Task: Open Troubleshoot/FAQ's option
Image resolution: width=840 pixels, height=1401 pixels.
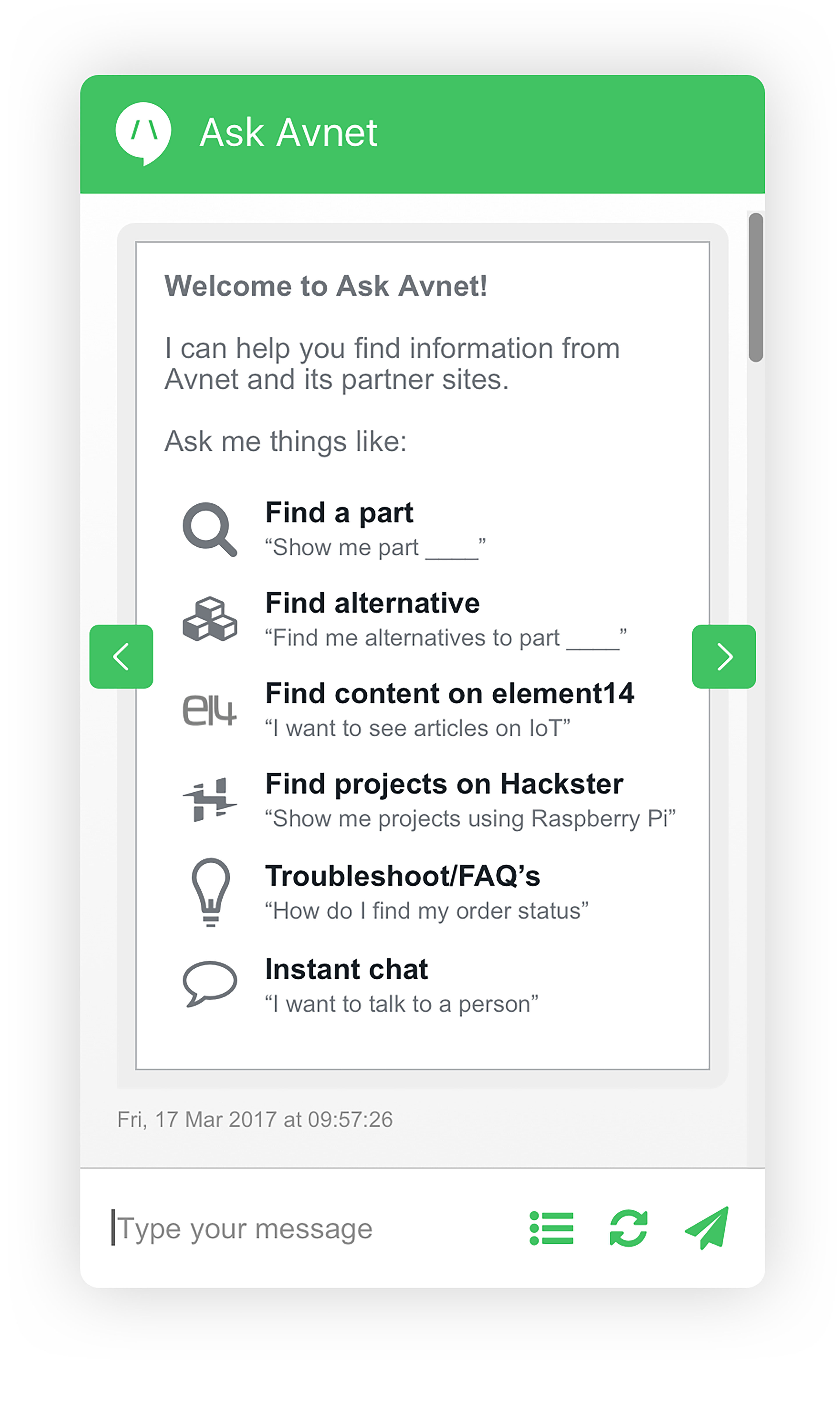Action: click(402, 876)
